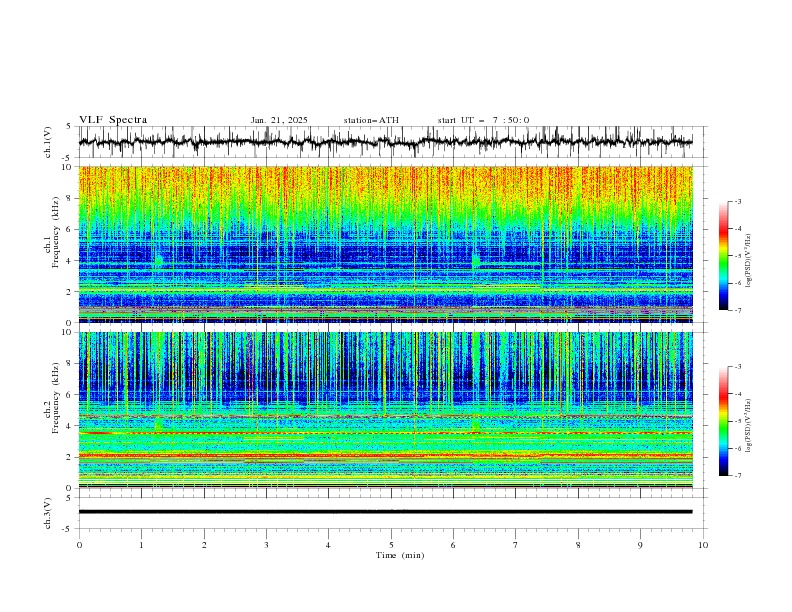This screenshot has width=792, height=612.
Task: Click the date "Jan. 21, 2025"
Action: point(279,120)
